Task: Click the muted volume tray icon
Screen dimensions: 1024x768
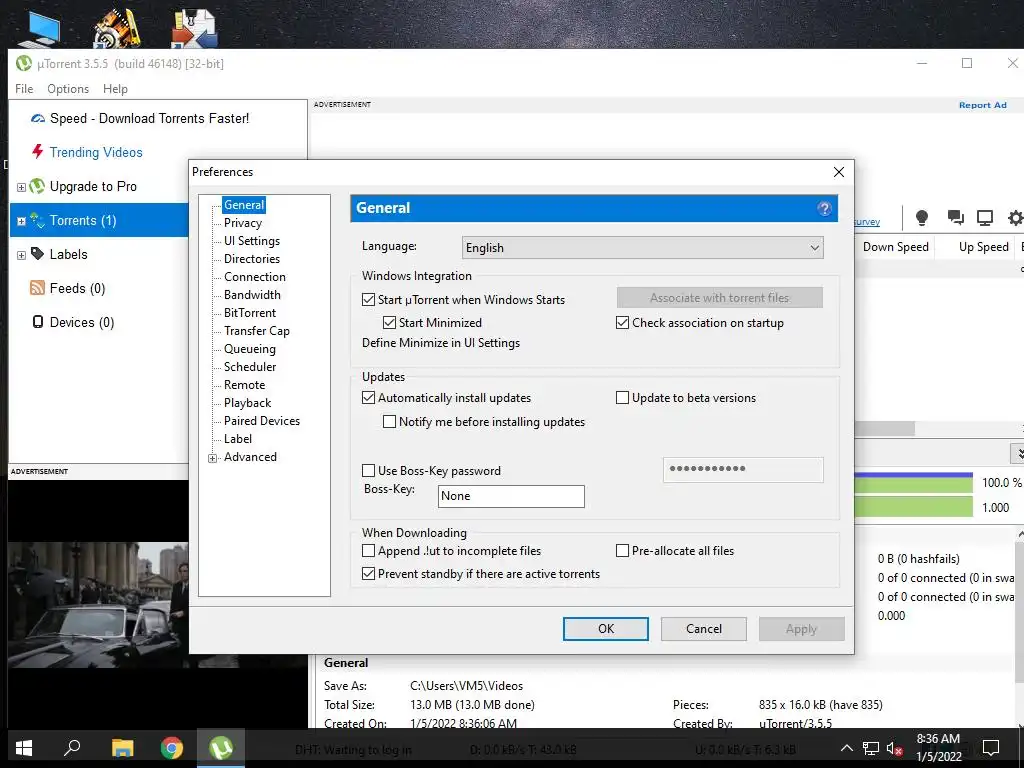Action: (x=895, y=748)
